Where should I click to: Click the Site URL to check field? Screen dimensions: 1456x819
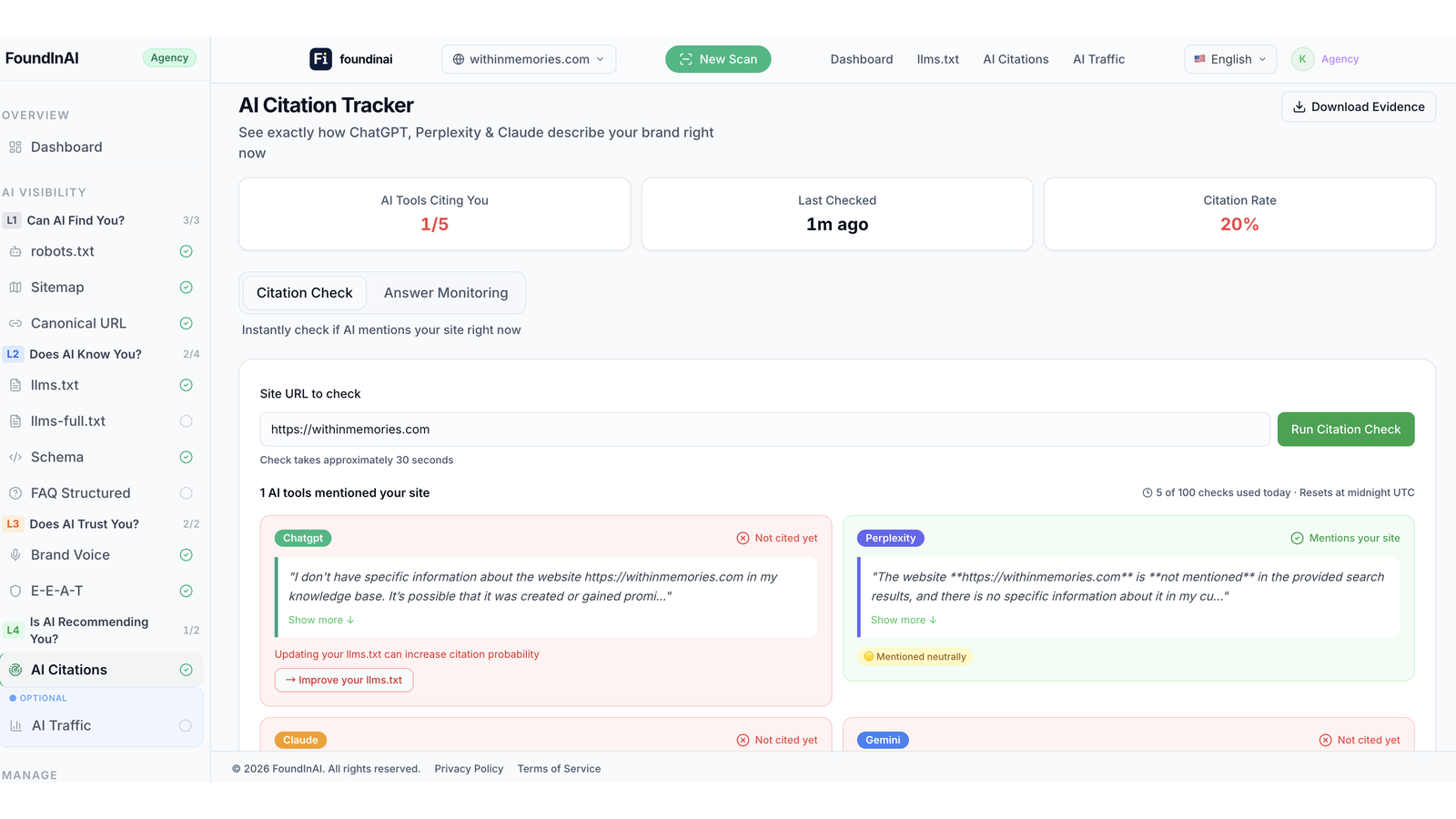click(x=764, y=430)
